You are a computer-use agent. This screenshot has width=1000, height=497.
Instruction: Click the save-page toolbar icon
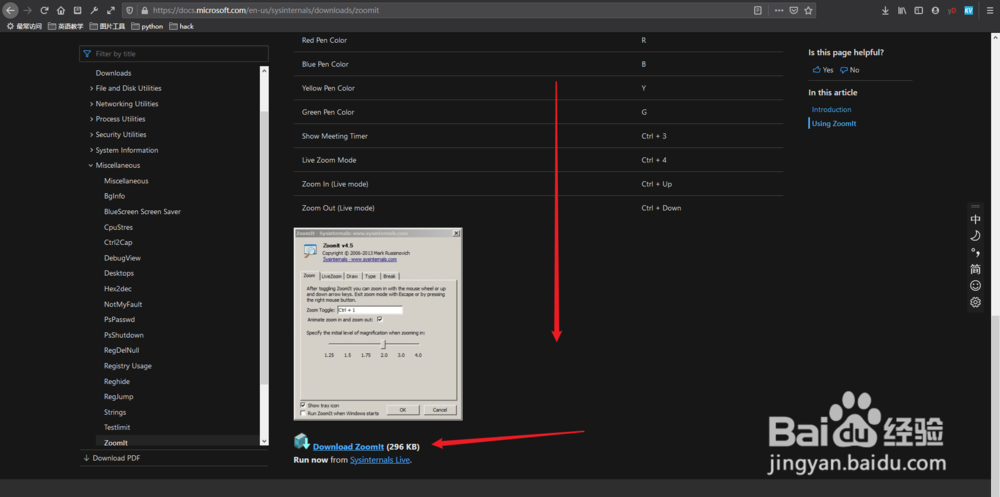(x=77, y=10)
